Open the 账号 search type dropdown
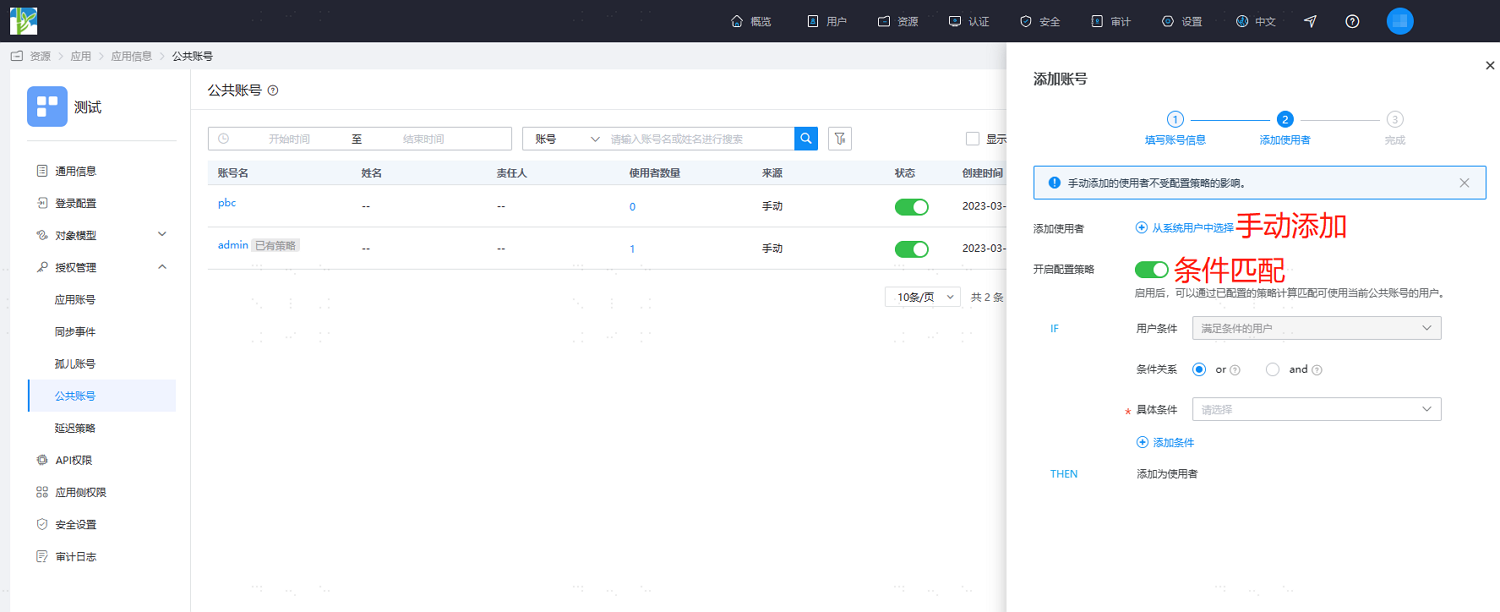The height and width of the screenshot is (612, 1500). [x=565, y=139]
